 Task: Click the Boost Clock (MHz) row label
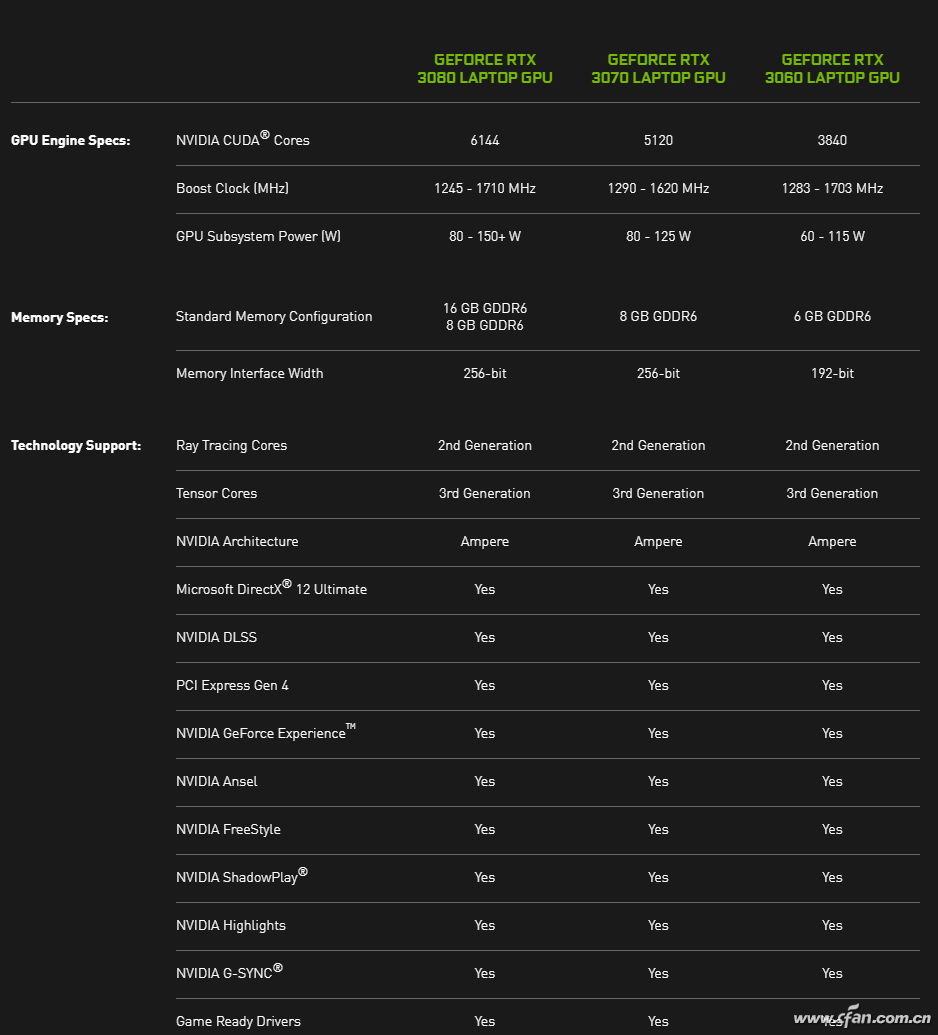coord(232,188)
